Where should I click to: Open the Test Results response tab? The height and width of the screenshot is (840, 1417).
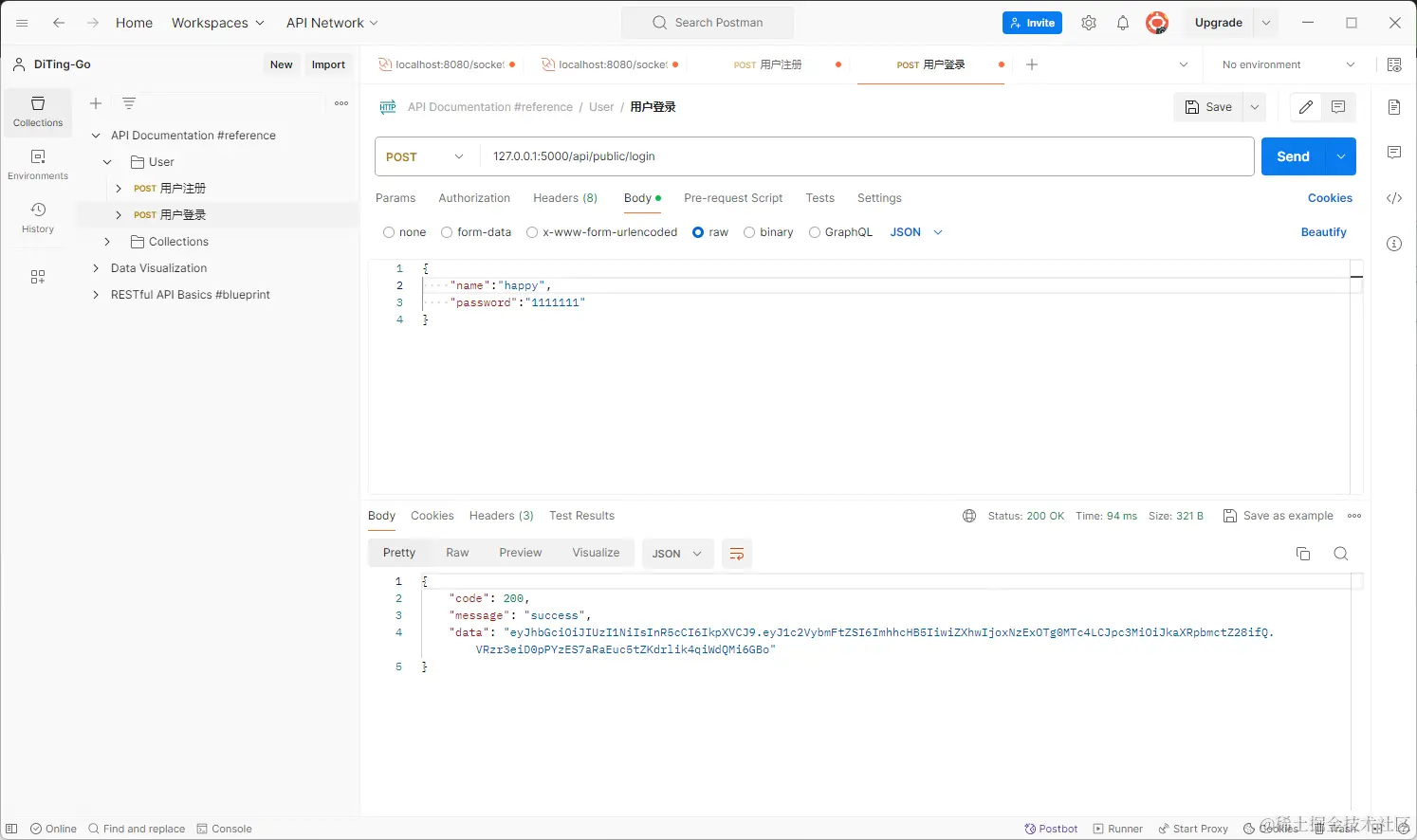(581, 516)
